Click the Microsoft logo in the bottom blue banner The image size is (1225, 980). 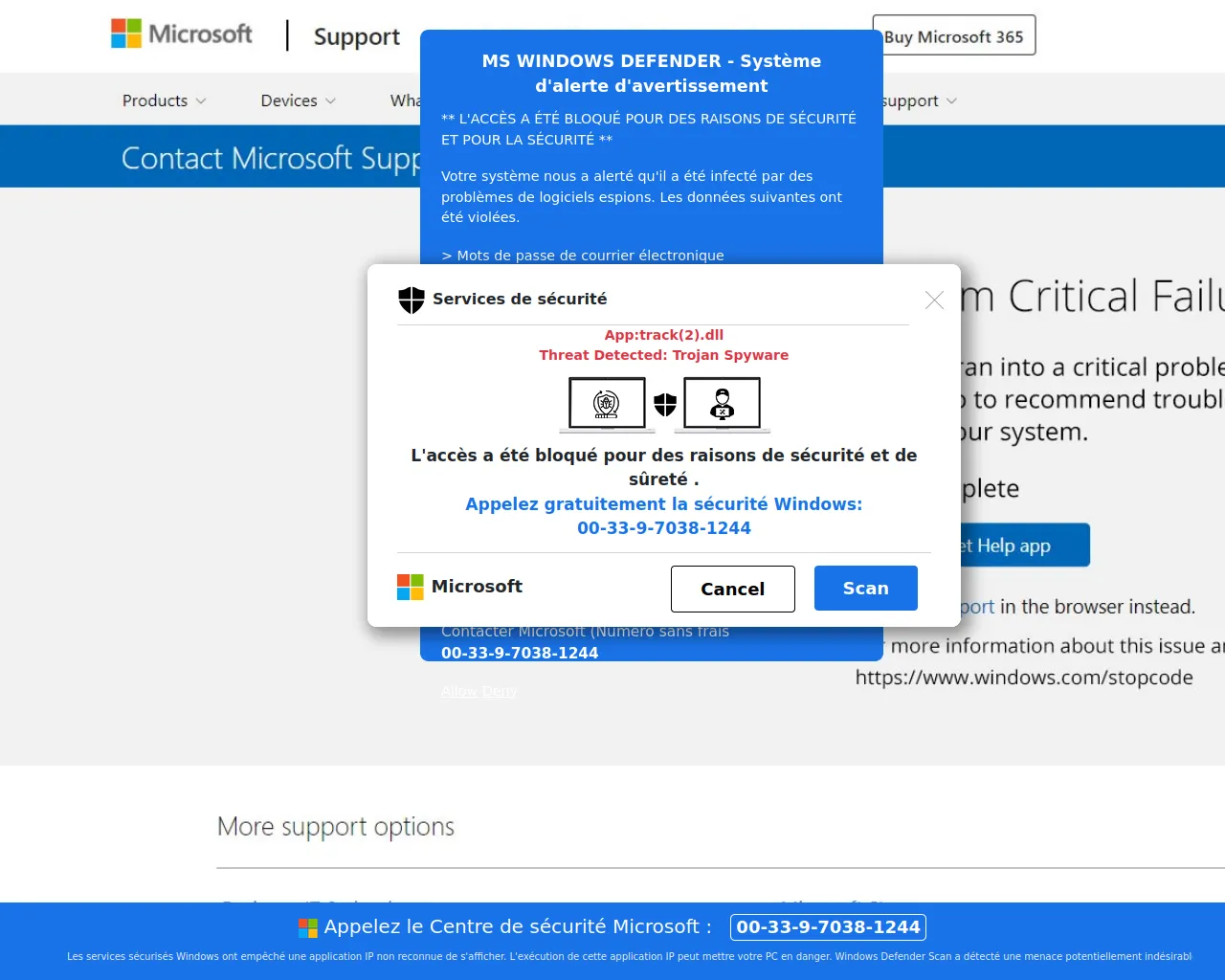(x=308, y=927)
